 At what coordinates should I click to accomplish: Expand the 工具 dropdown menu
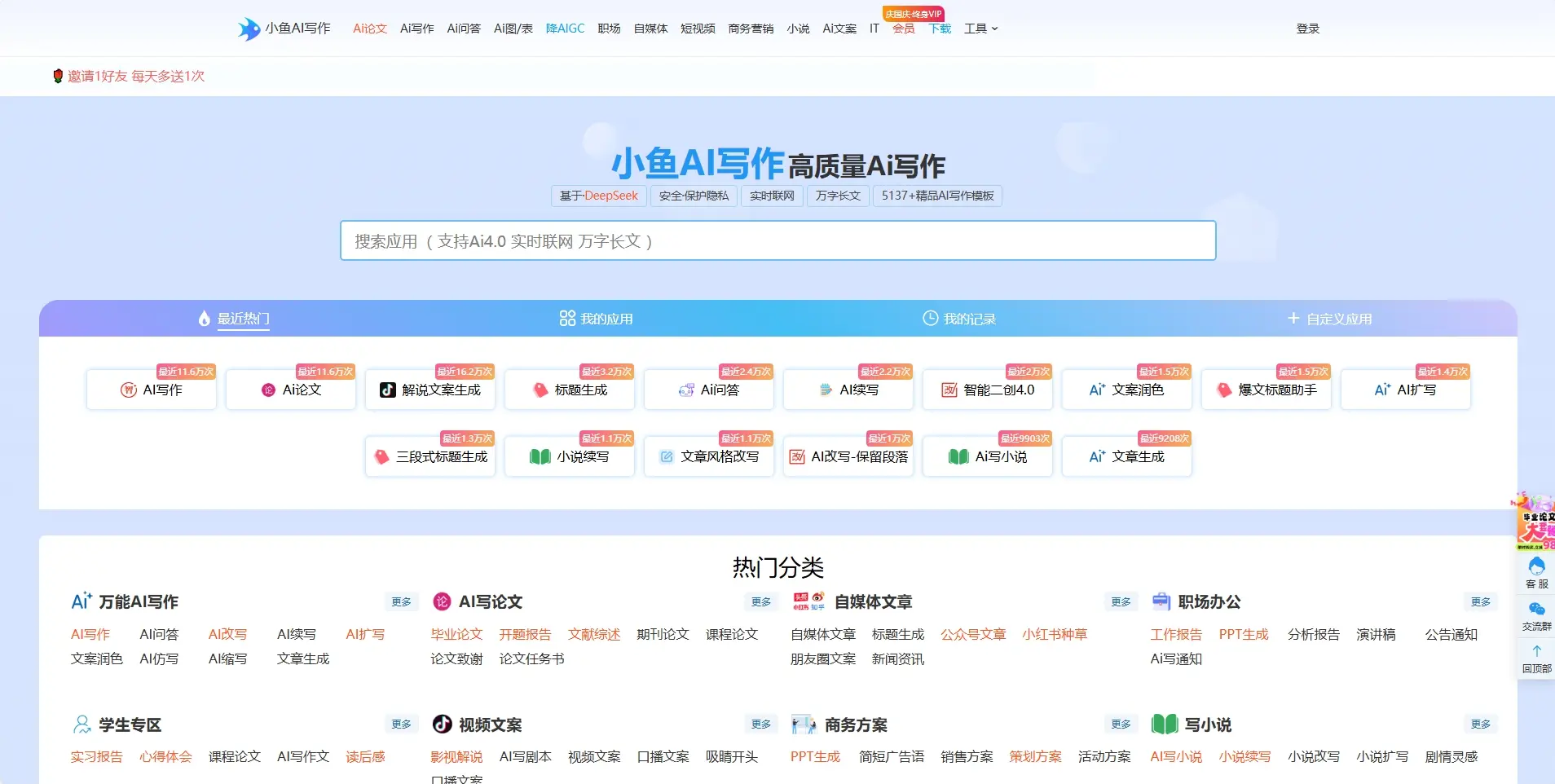pyautogui.click(x=980, y=29)
